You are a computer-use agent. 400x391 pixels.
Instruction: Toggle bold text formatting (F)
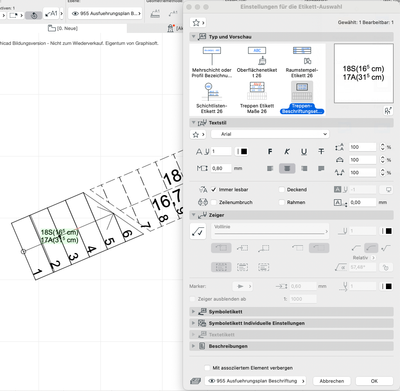270,152
